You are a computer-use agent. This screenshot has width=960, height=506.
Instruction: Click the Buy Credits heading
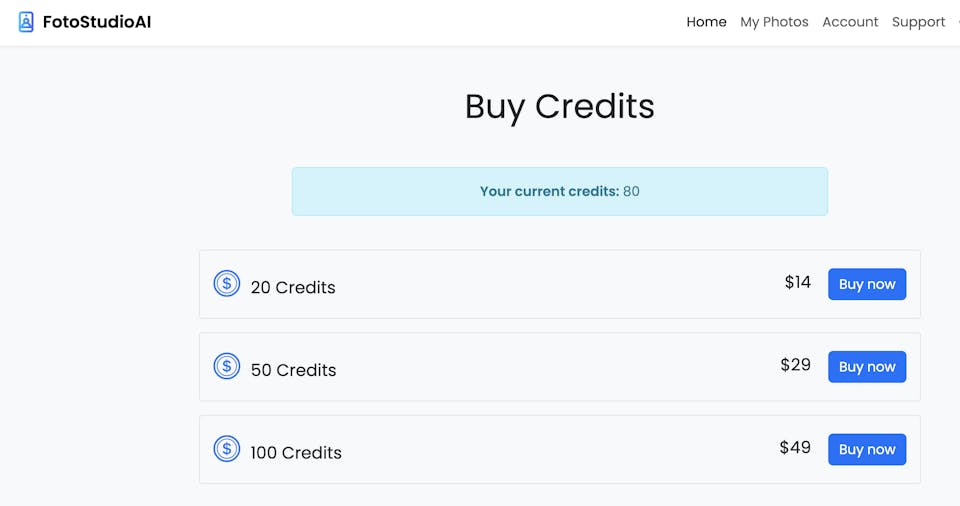click(559, 106)
